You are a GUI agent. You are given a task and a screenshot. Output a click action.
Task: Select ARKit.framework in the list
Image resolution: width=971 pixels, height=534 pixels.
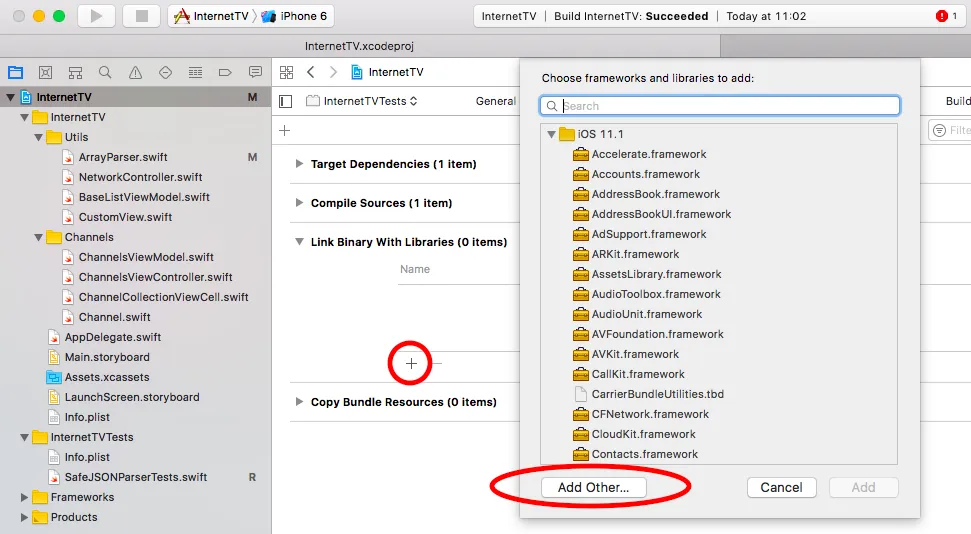click(627, 255)
